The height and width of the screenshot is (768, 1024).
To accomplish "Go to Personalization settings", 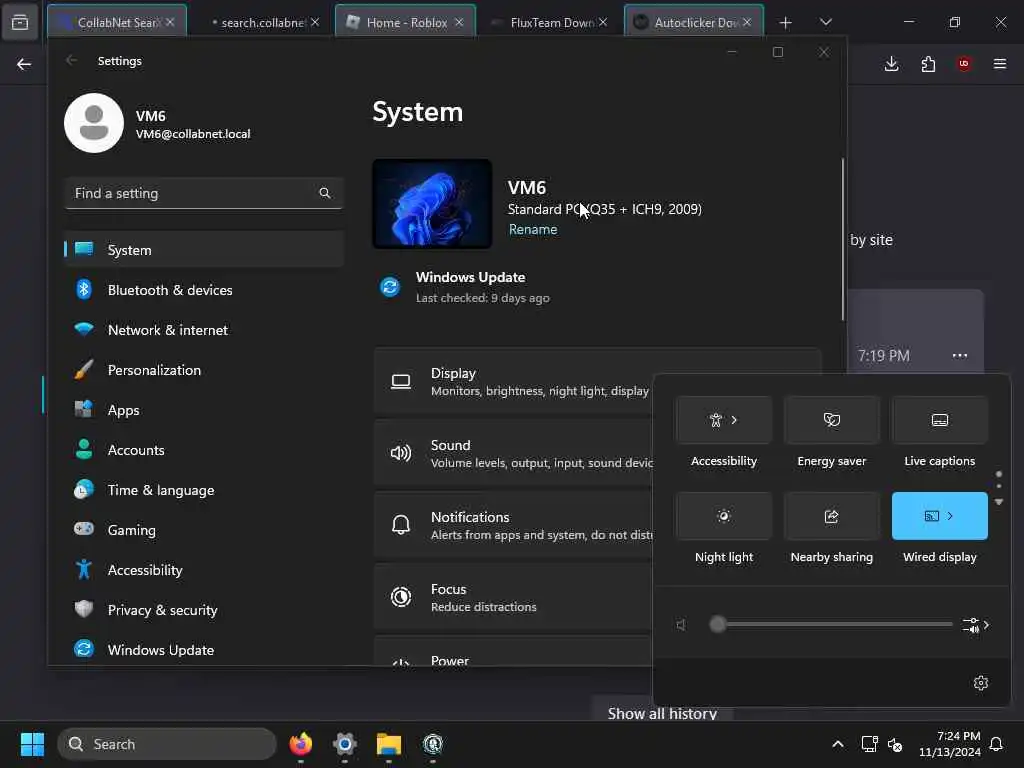I will click(x=204, y=370).
